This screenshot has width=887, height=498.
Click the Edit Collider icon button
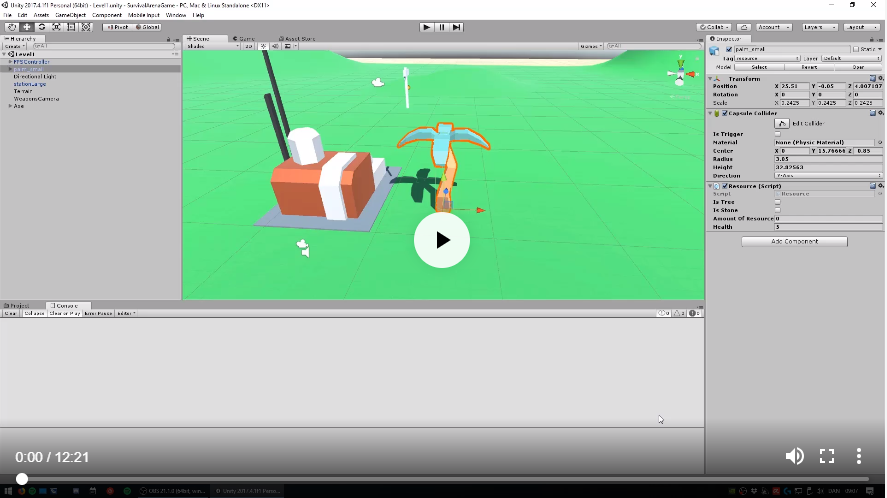782,123
